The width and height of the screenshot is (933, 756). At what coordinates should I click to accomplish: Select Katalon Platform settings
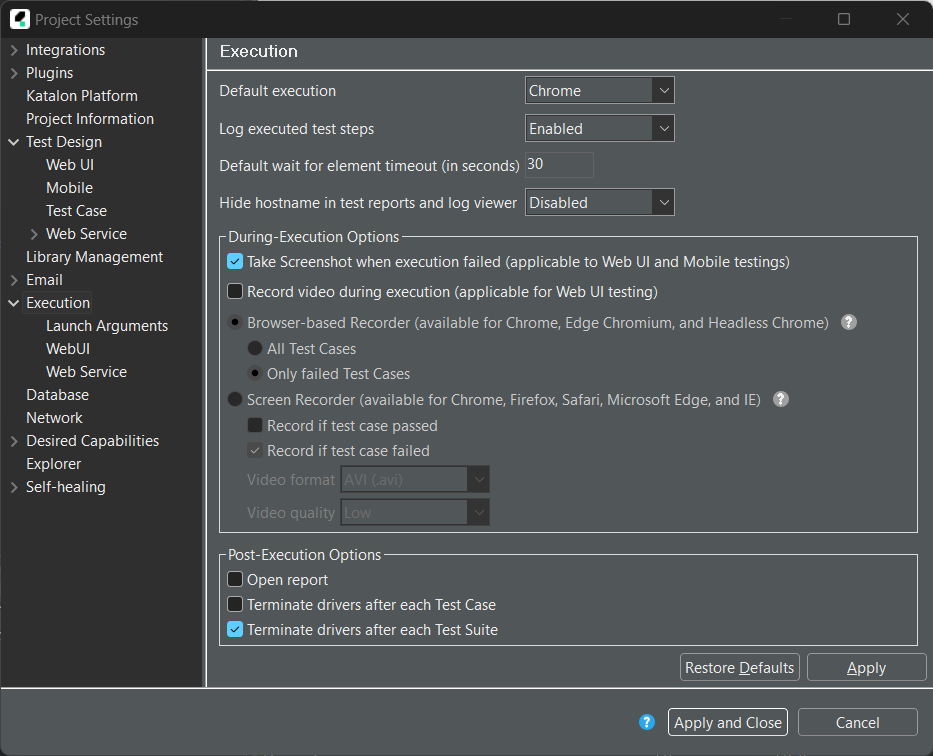pyautogui.click(x=82, y=96)
